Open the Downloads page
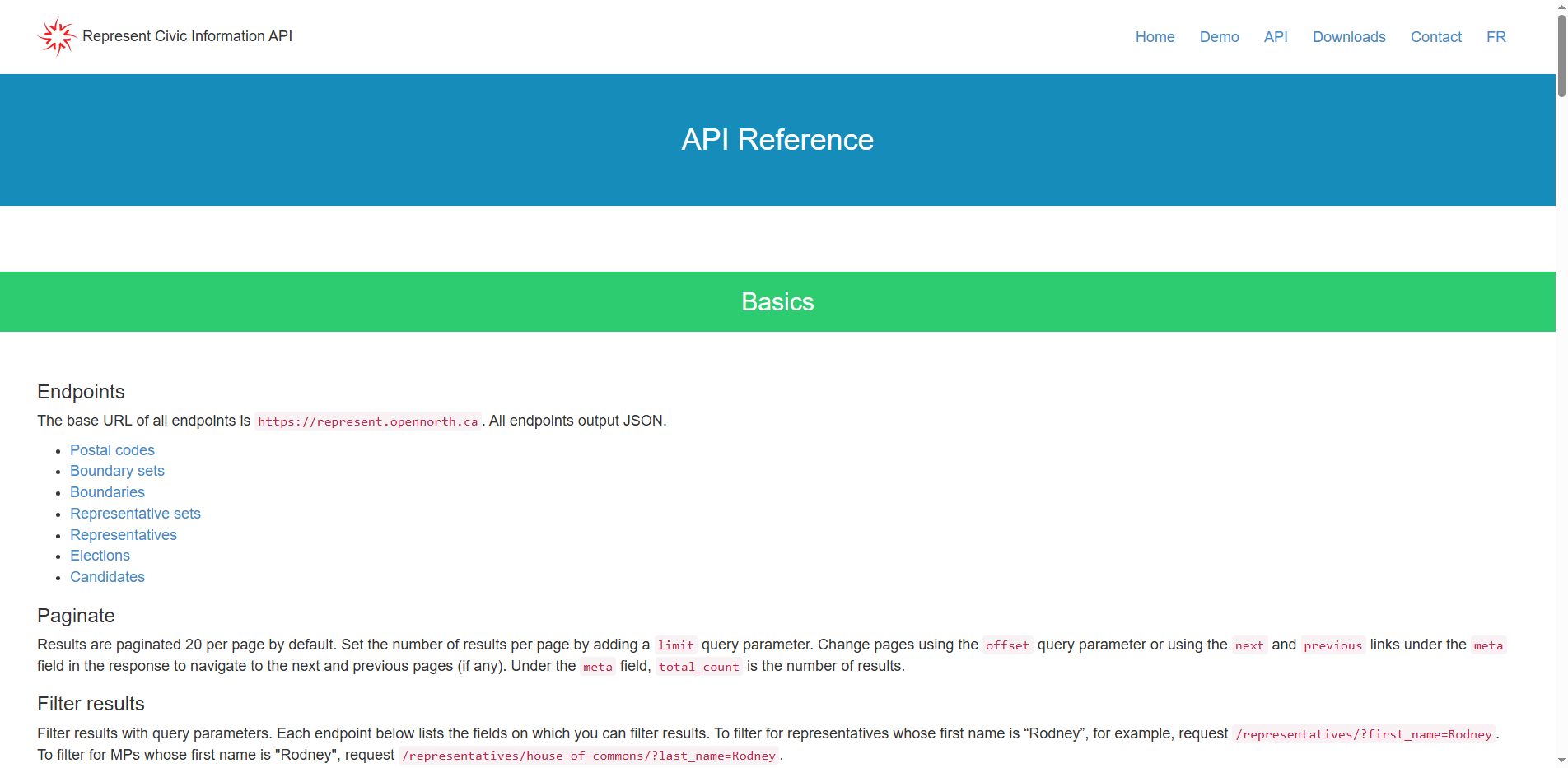 [x=1349, y=37]
